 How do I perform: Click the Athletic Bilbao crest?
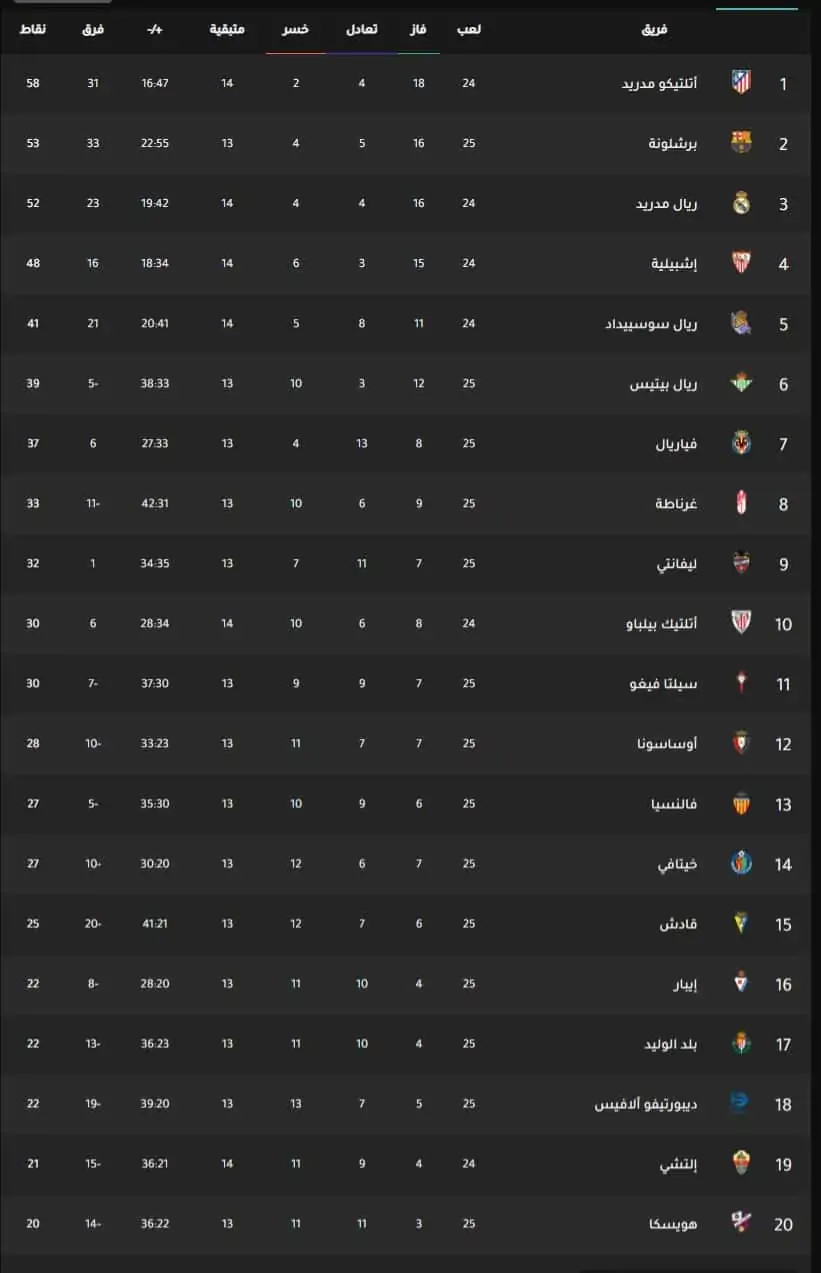pos(740,623)
